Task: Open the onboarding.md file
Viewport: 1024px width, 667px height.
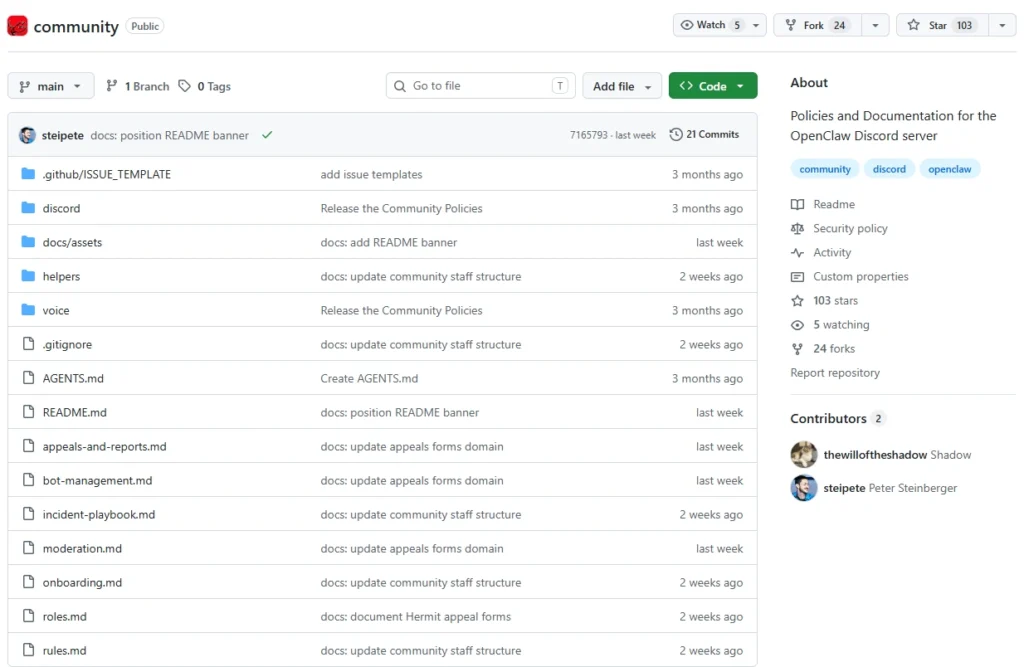Action: click(x=82, y=582)
